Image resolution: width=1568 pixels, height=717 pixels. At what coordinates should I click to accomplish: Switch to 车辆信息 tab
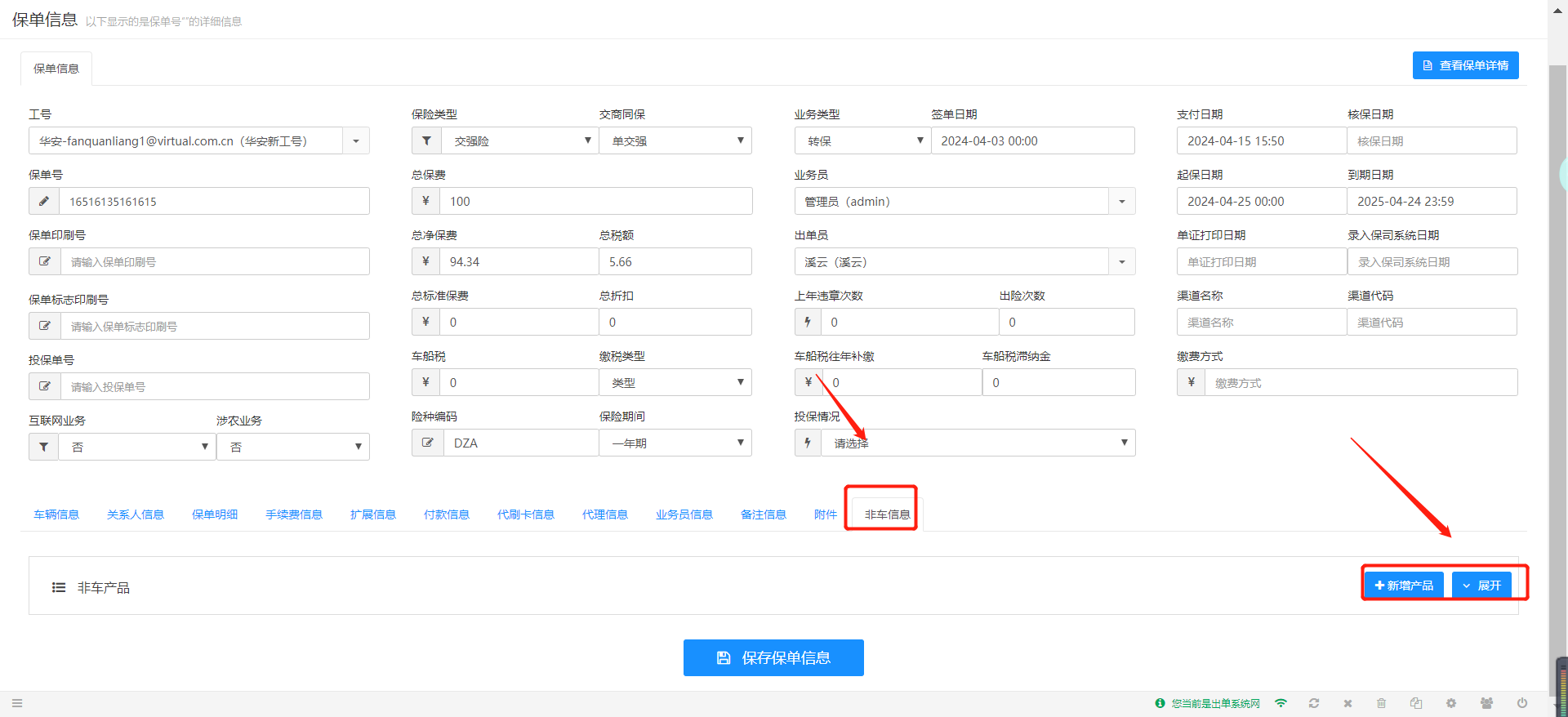(56, 514)
